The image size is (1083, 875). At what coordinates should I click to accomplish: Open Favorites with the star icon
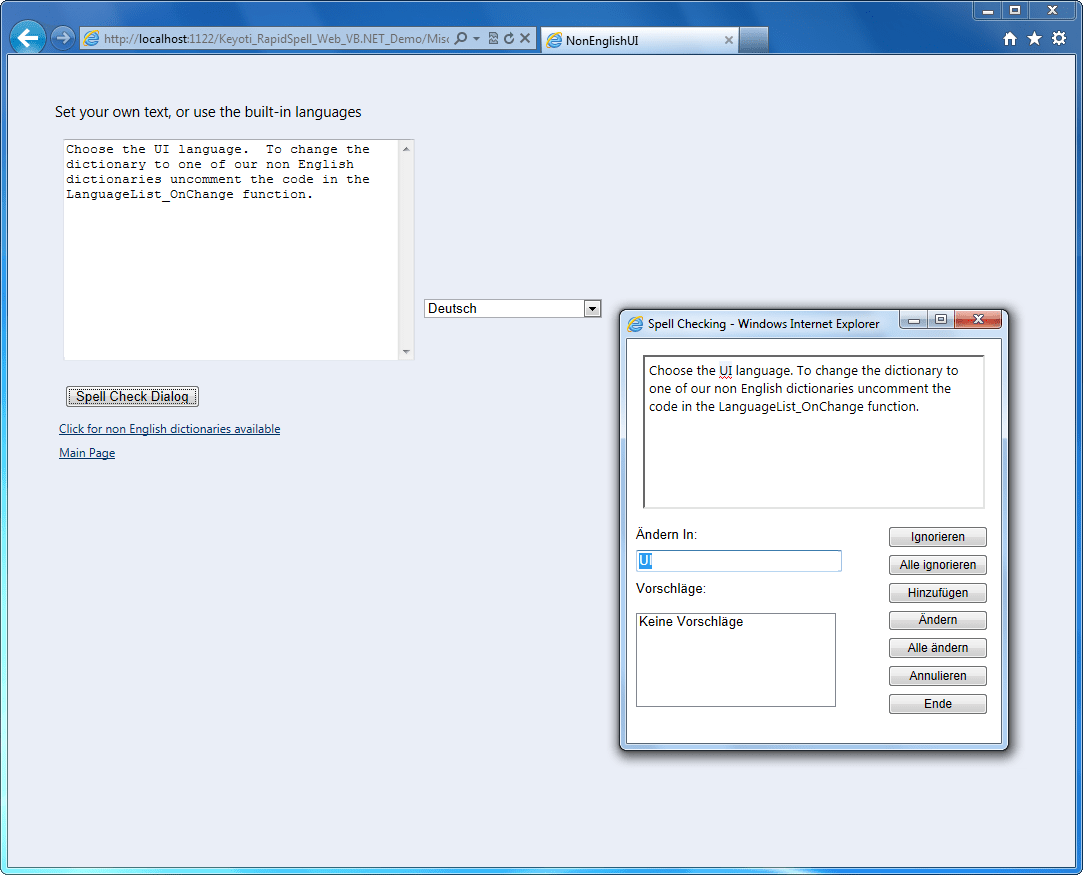pos(1034,37)
